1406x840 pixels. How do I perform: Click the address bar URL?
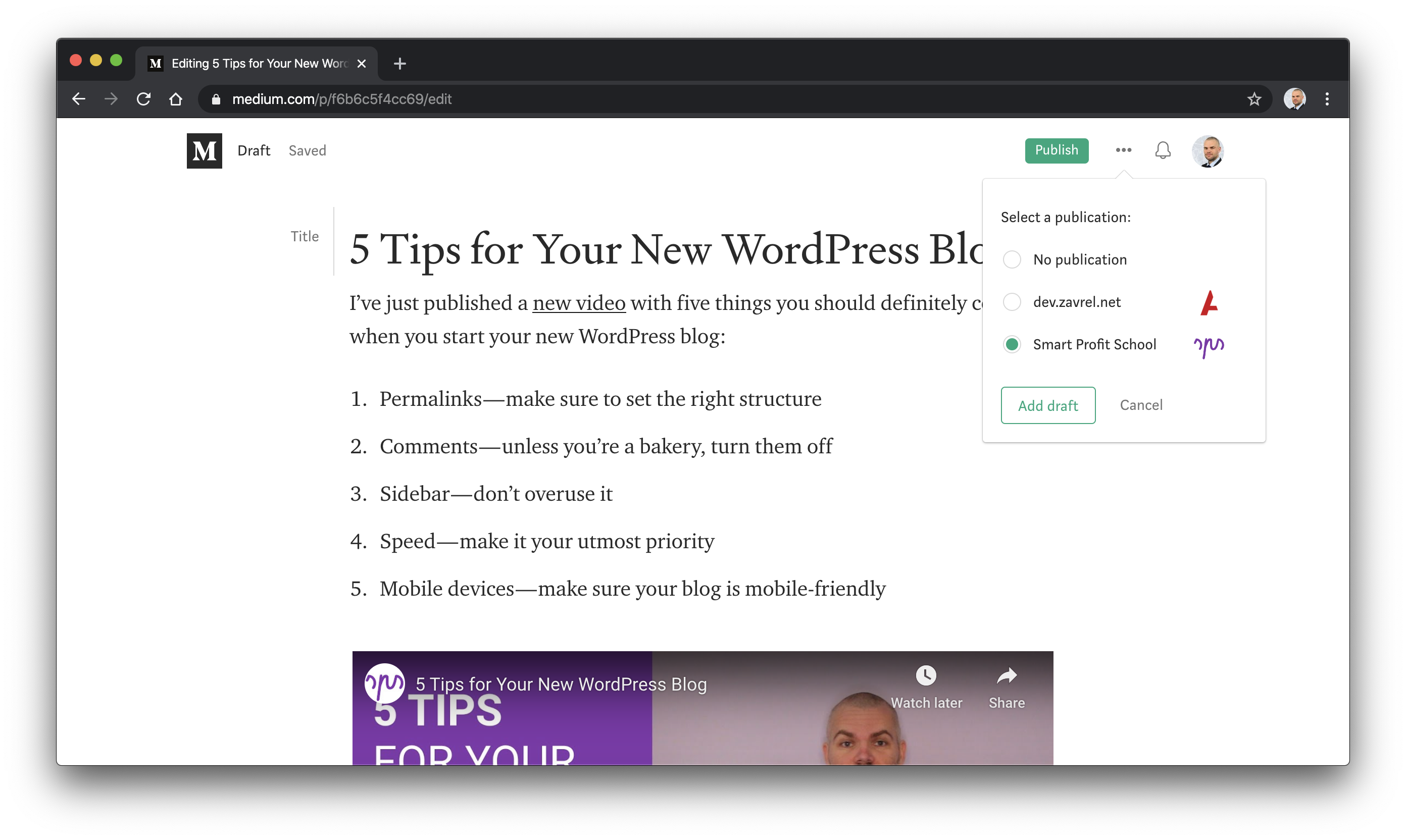[x=341, y=99]
